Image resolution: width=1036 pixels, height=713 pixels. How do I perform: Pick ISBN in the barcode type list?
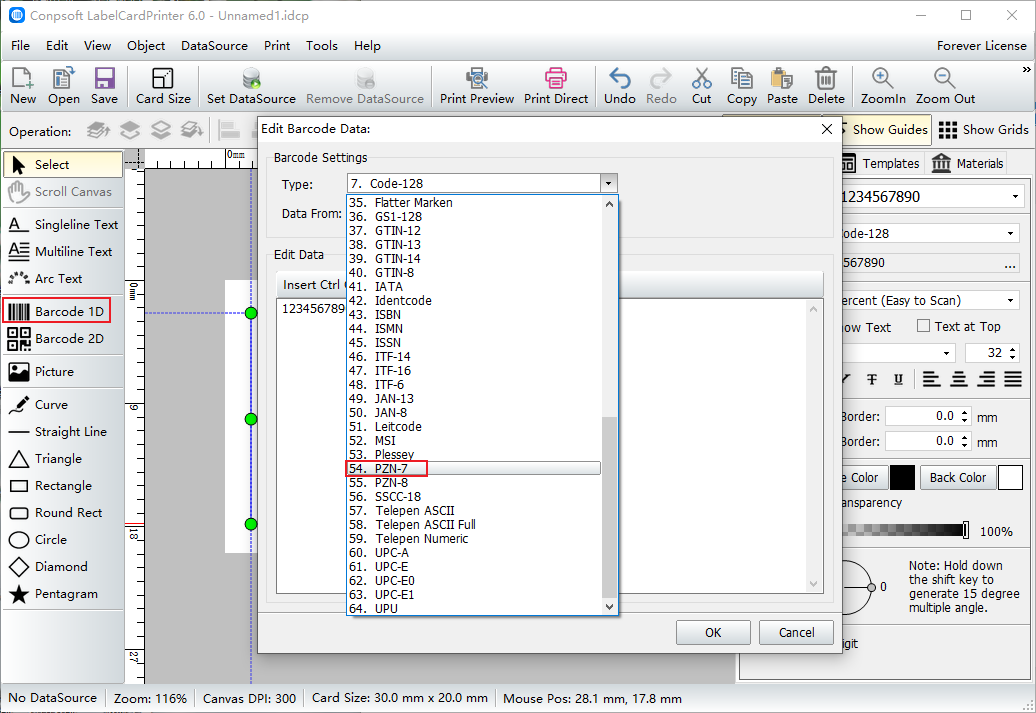[x=474, y=315]
